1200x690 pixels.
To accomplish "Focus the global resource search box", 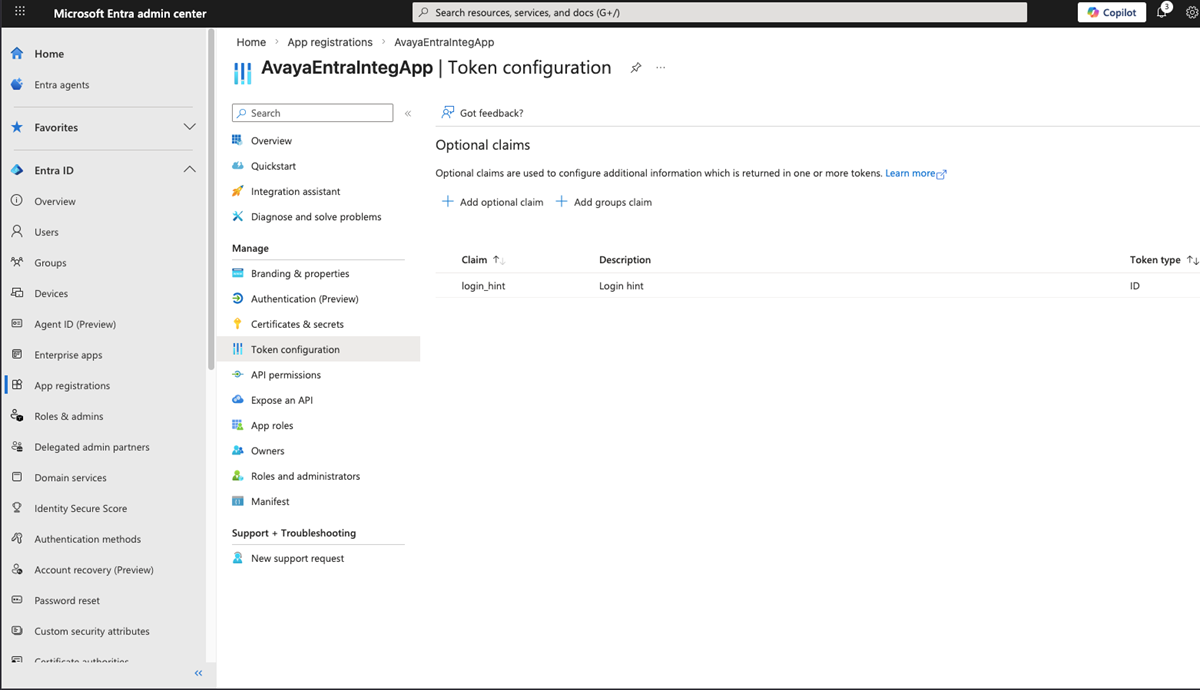I will [x=720, y=12].
